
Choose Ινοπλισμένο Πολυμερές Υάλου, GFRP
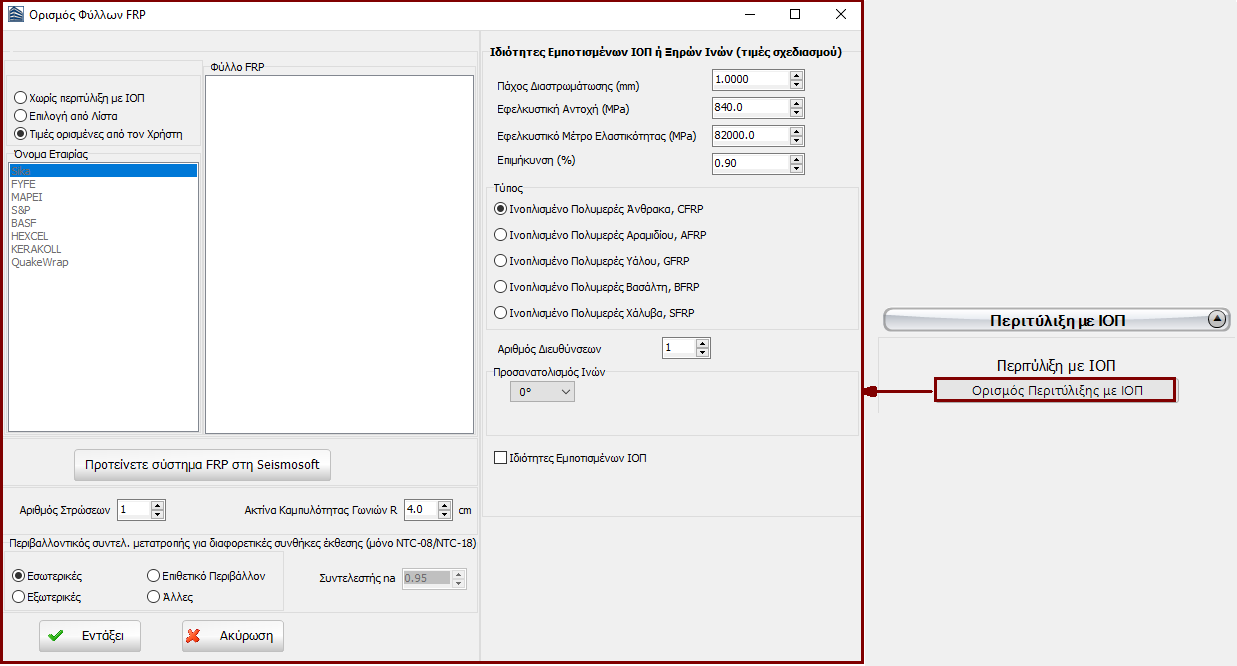(501, 261)
